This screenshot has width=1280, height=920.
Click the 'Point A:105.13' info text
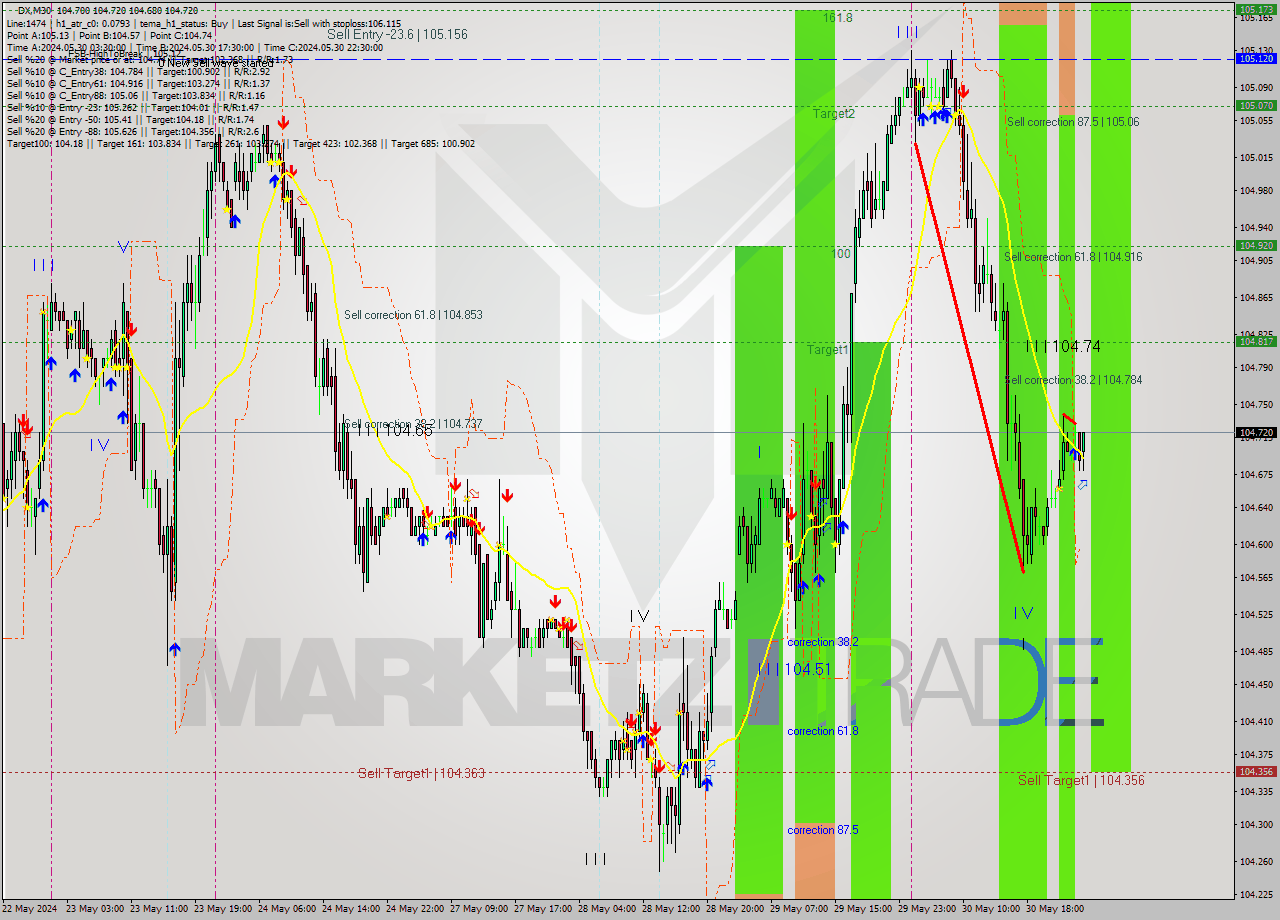(38, 35)
